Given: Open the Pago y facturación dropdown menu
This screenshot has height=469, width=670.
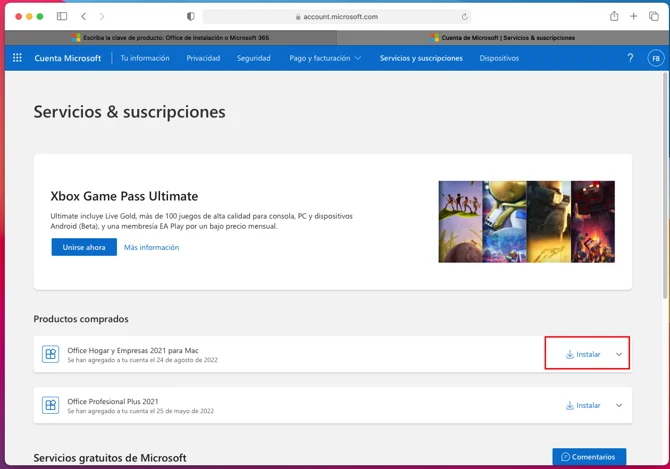Looking at the screenshot, I should [x=325, y=58].
